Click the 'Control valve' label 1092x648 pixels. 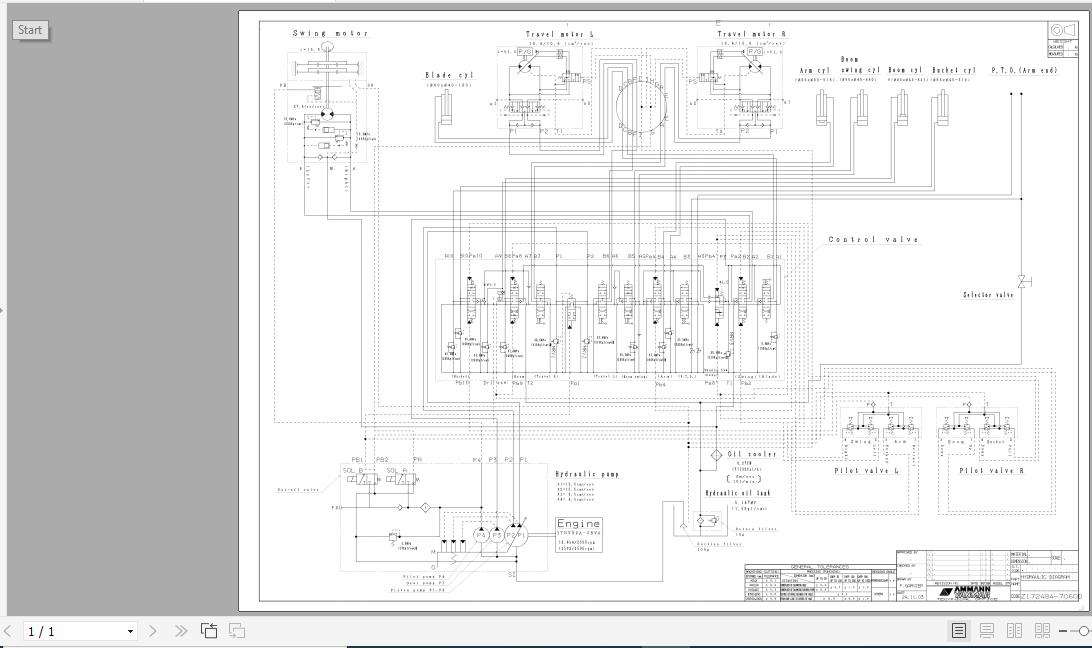click(x=873, y=240)
